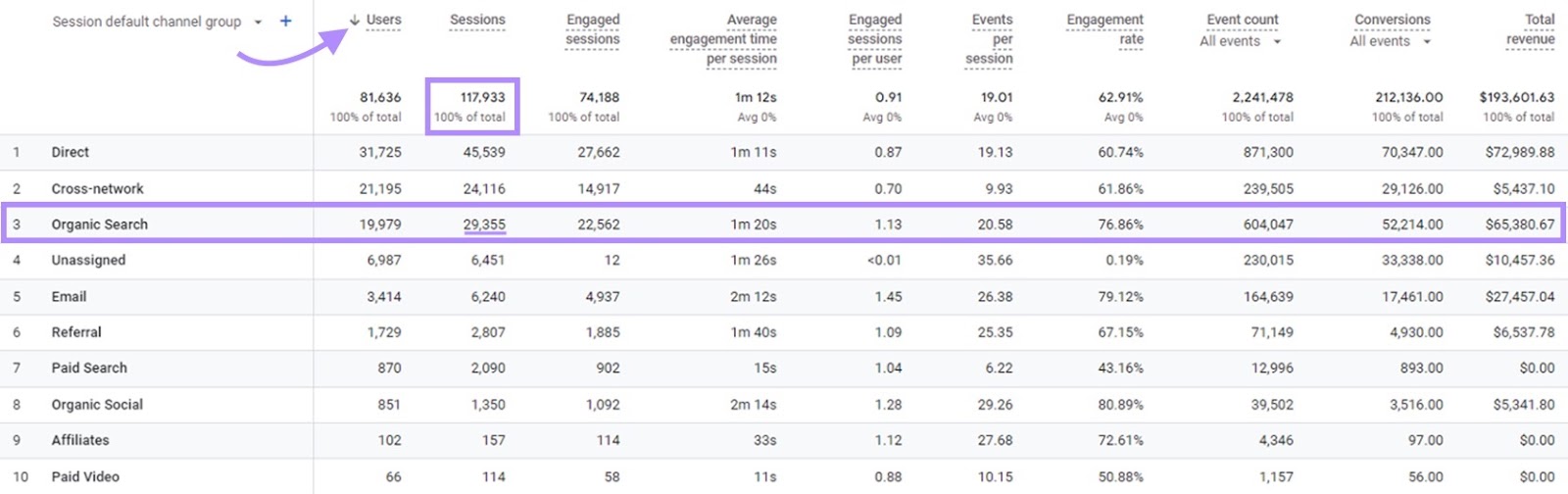Sort by Events per session header

[990, 39]
